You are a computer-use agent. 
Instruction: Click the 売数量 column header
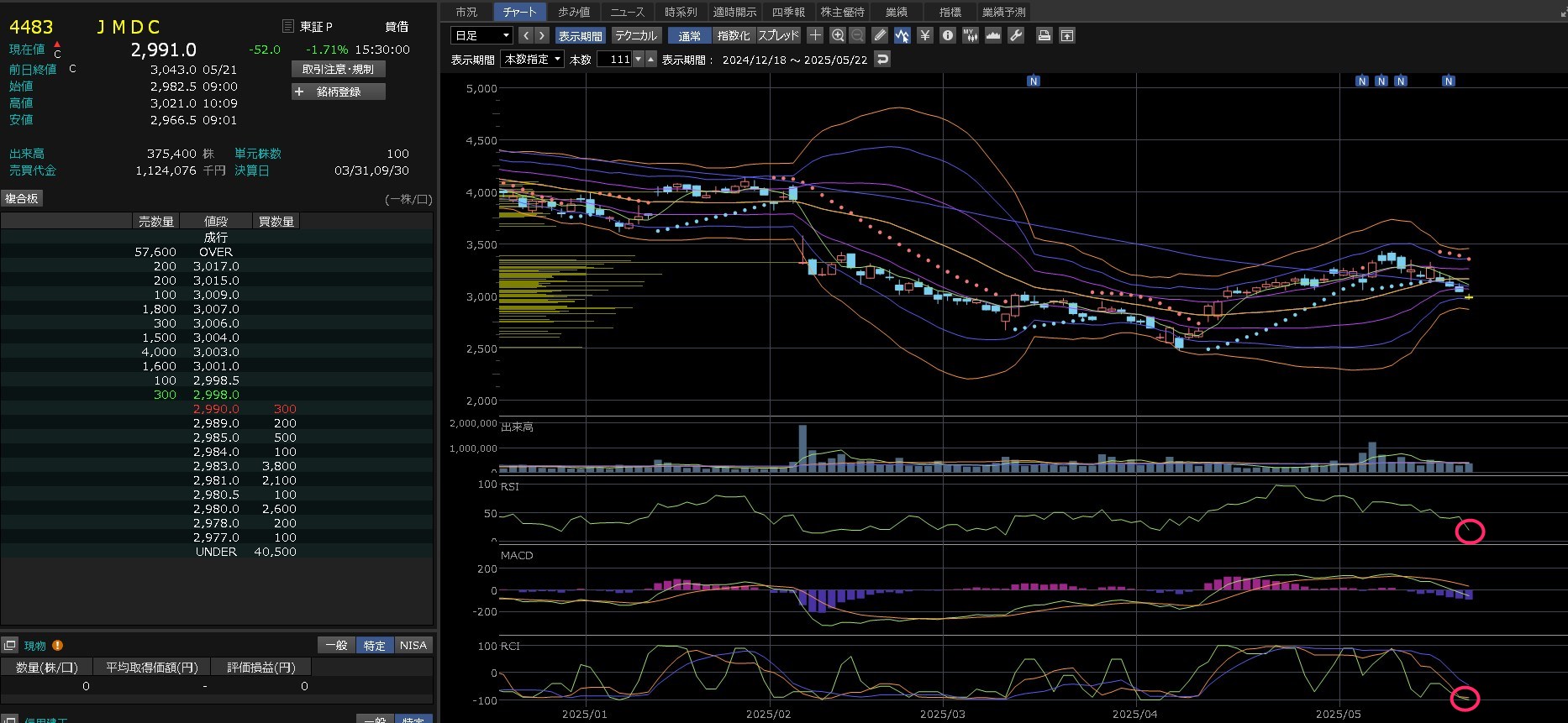coord(156,221)
